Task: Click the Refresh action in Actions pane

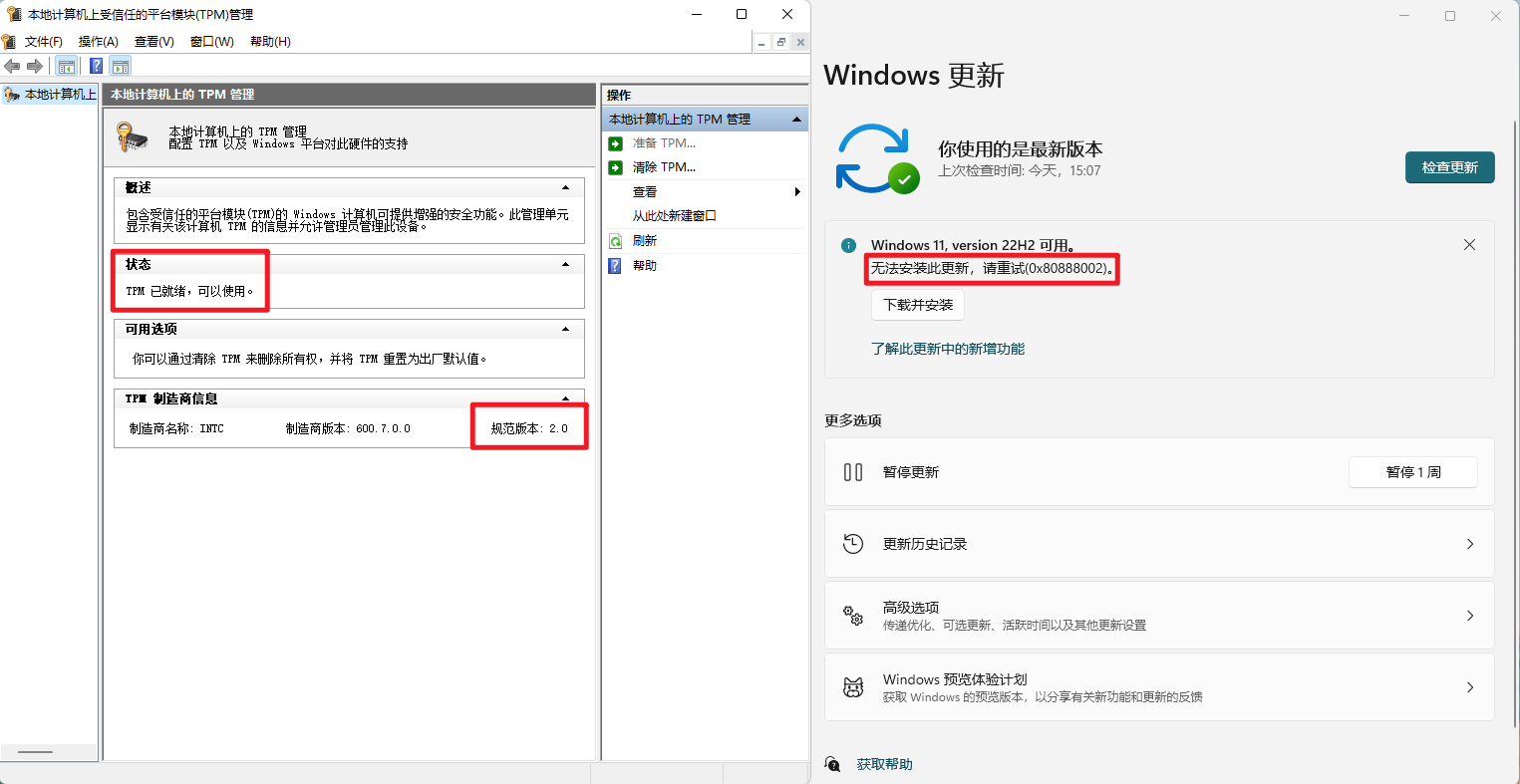Action: (644, 241)
